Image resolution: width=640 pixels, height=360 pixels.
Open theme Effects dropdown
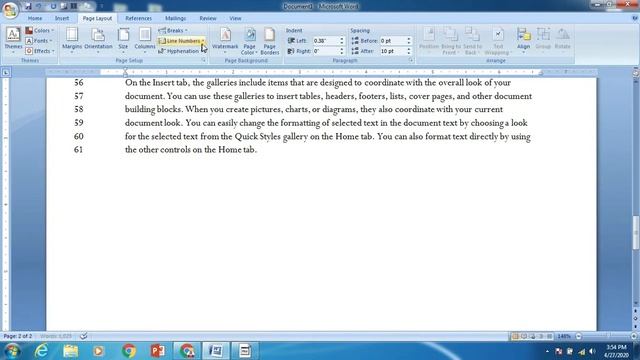pyautogui.click(x=40, y=51)
